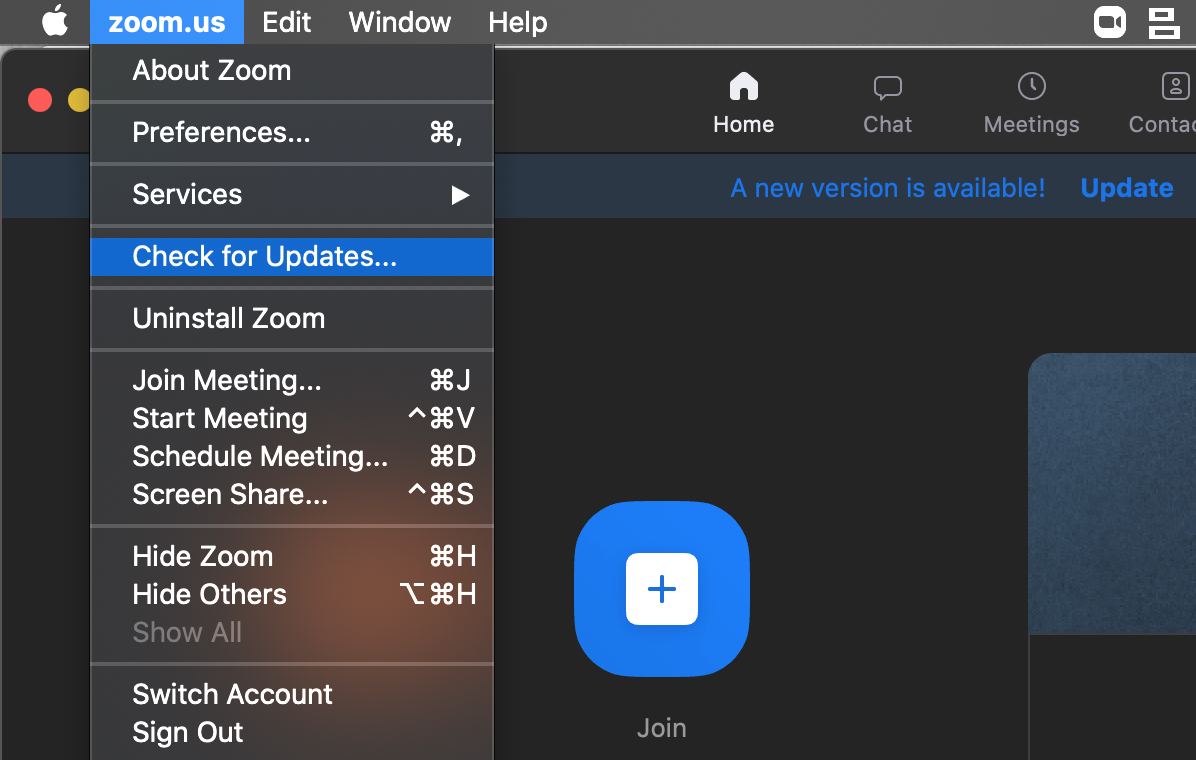Close the Zoom window with red button
The height and width of the screenshot is (760, 1196).
point(40,100)
